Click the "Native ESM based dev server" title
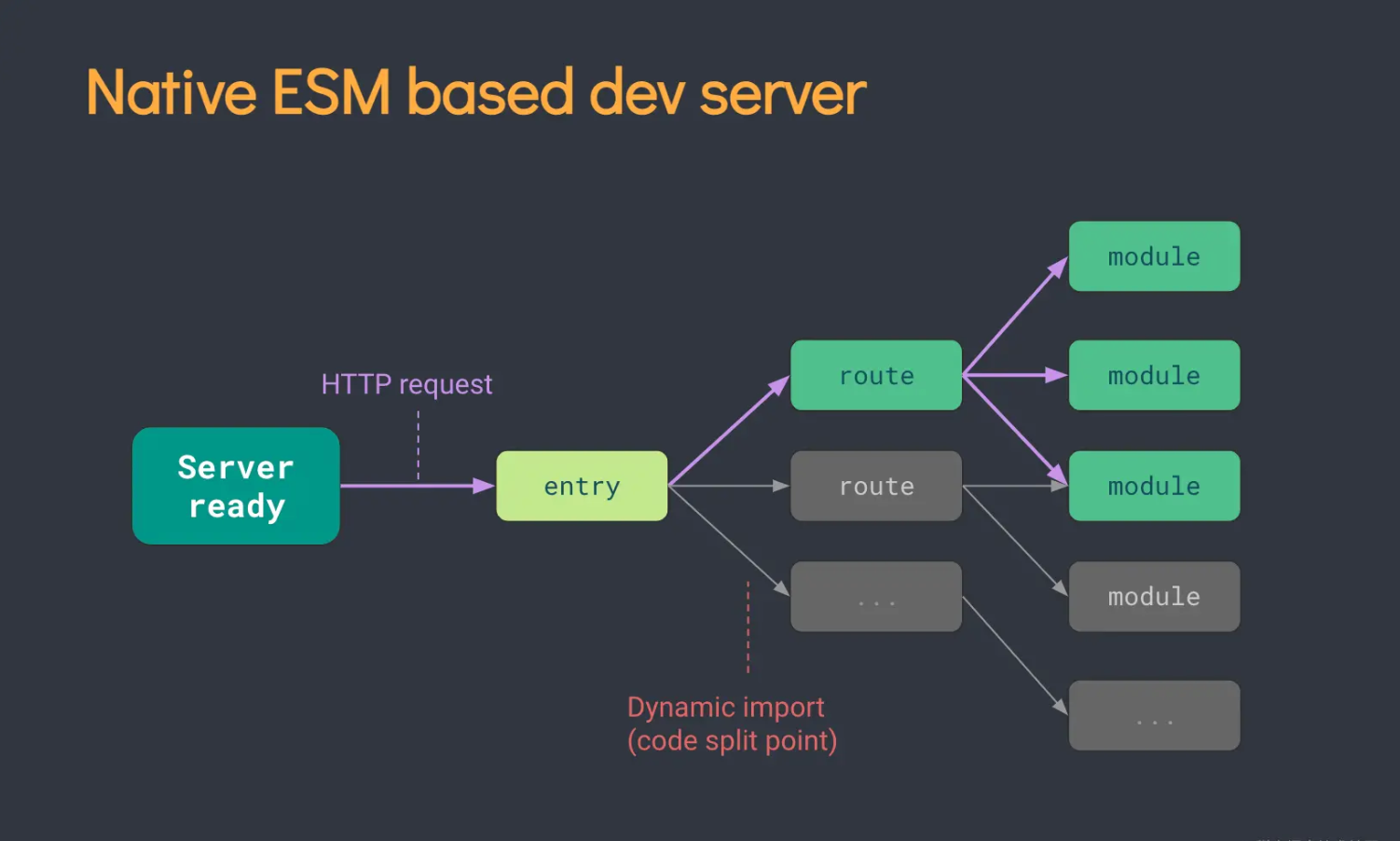 coord(475,93)
